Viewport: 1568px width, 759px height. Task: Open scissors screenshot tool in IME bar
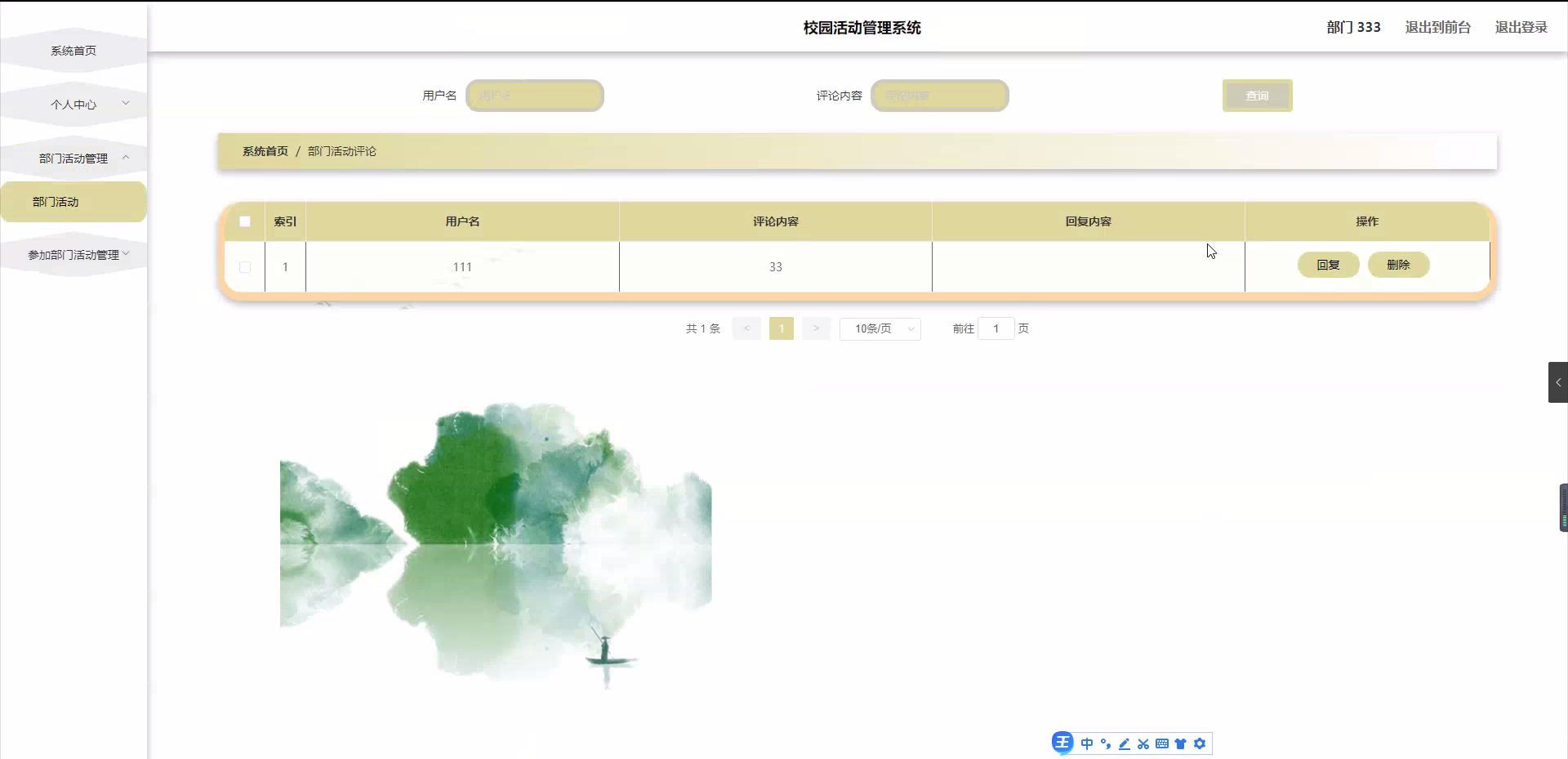pyautogui.click(x=1143, y=743)
